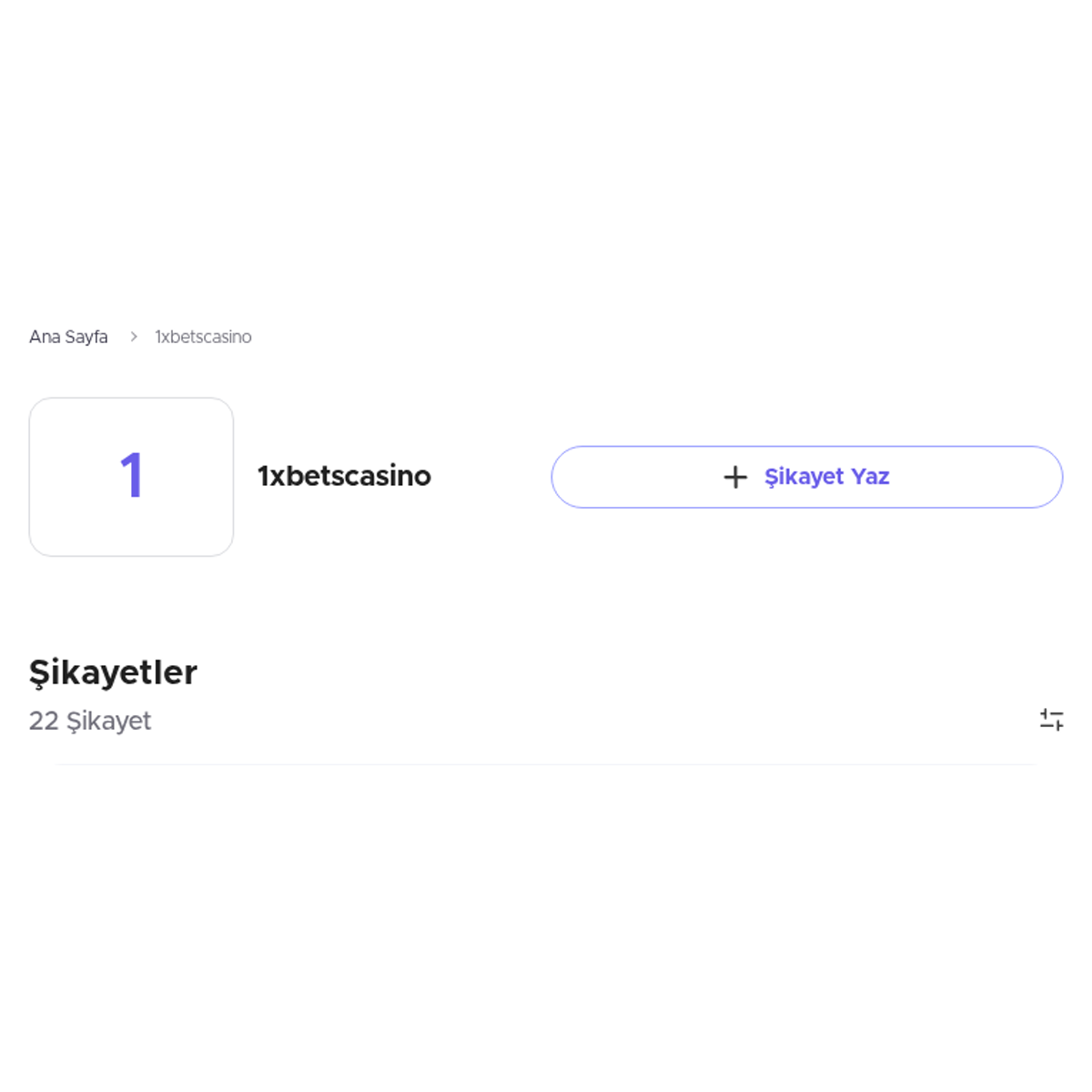Click the 1xbetscasino logo tile
1092x1092 pixels.
point(131,477)
